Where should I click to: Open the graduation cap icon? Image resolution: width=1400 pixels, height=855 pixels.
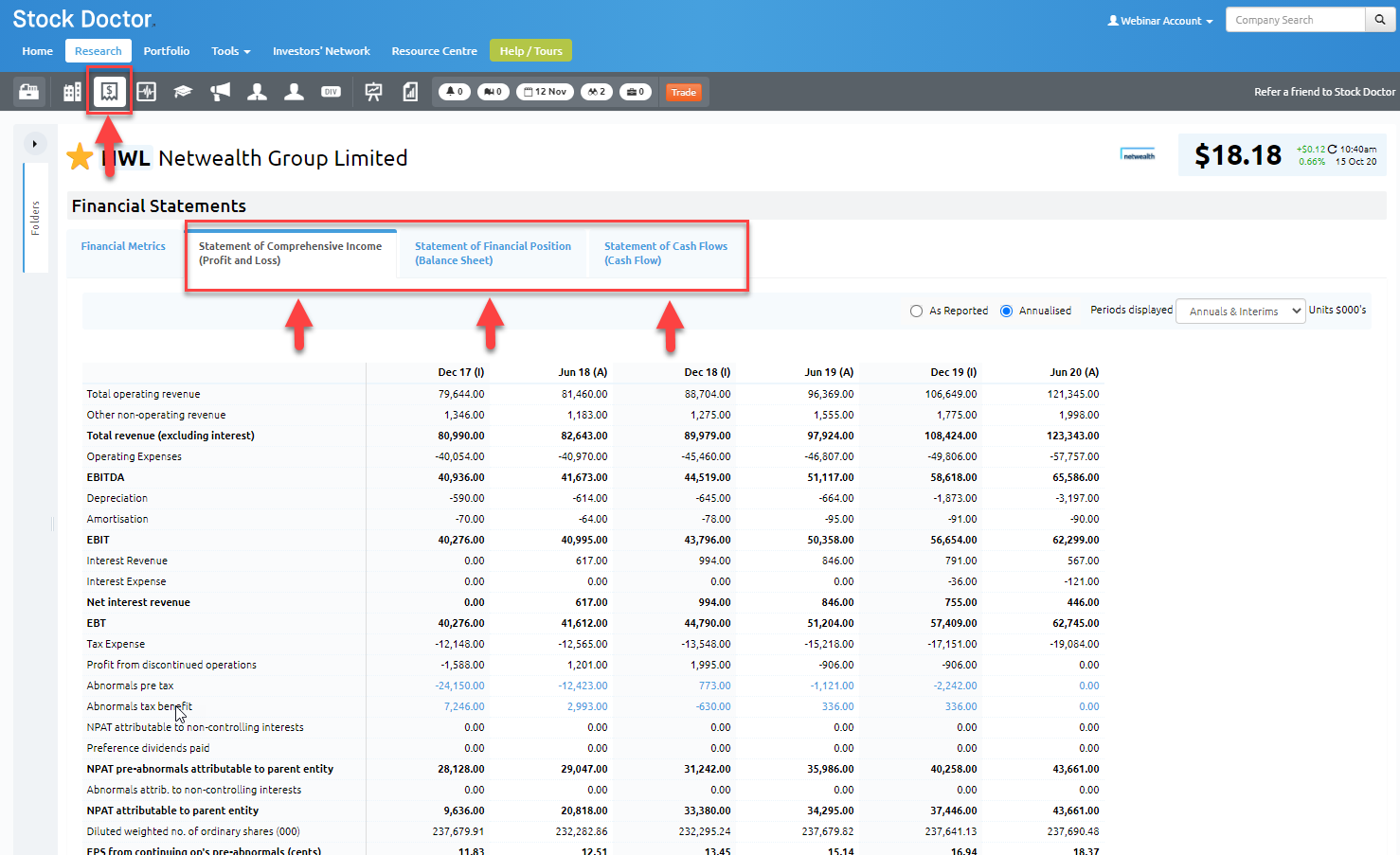point(183,92)
